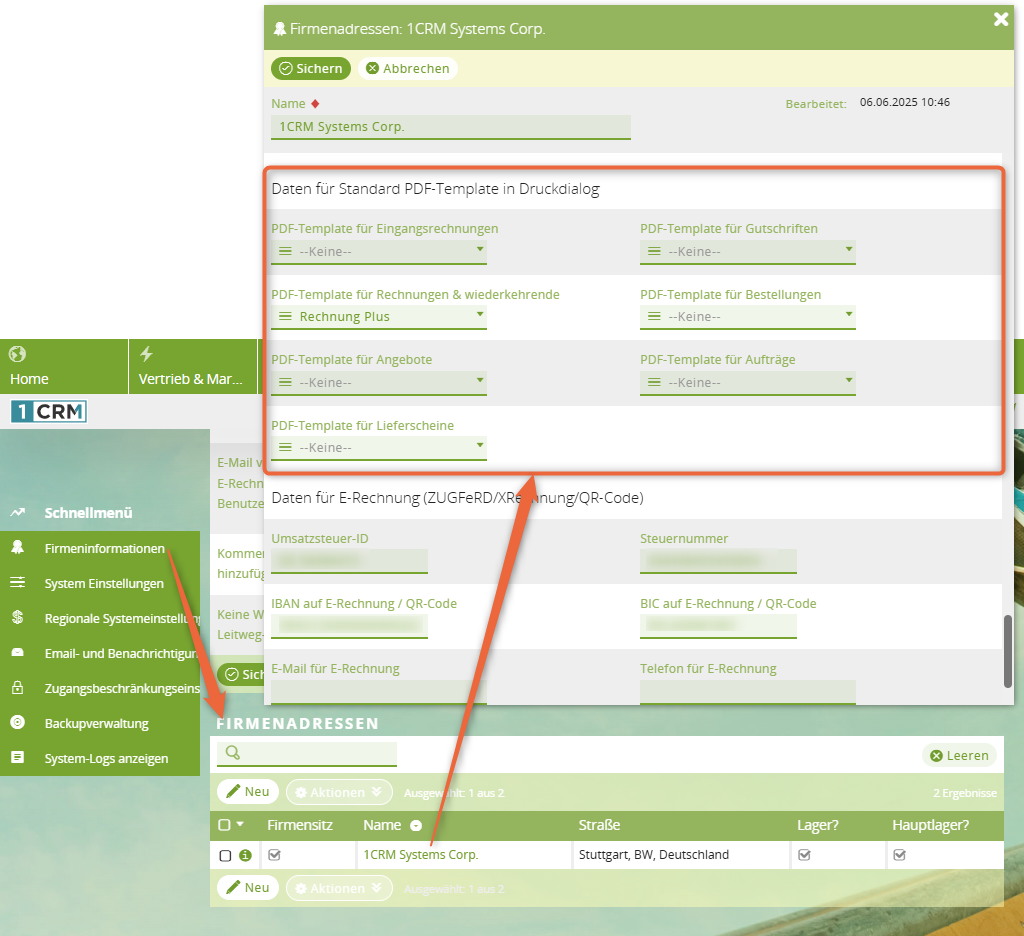The width and height of the screenshot is (1024, 936).
Task: Click the Sichern save button in dialog
Action: tap(311, 69)
